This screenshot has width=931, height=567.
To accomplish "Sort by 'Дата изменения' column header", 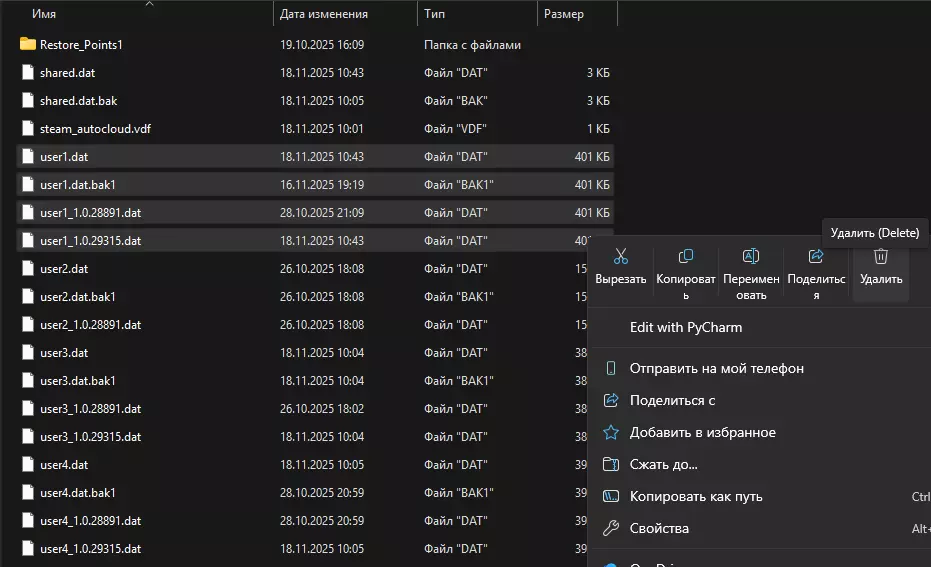I will coord(324,14).
